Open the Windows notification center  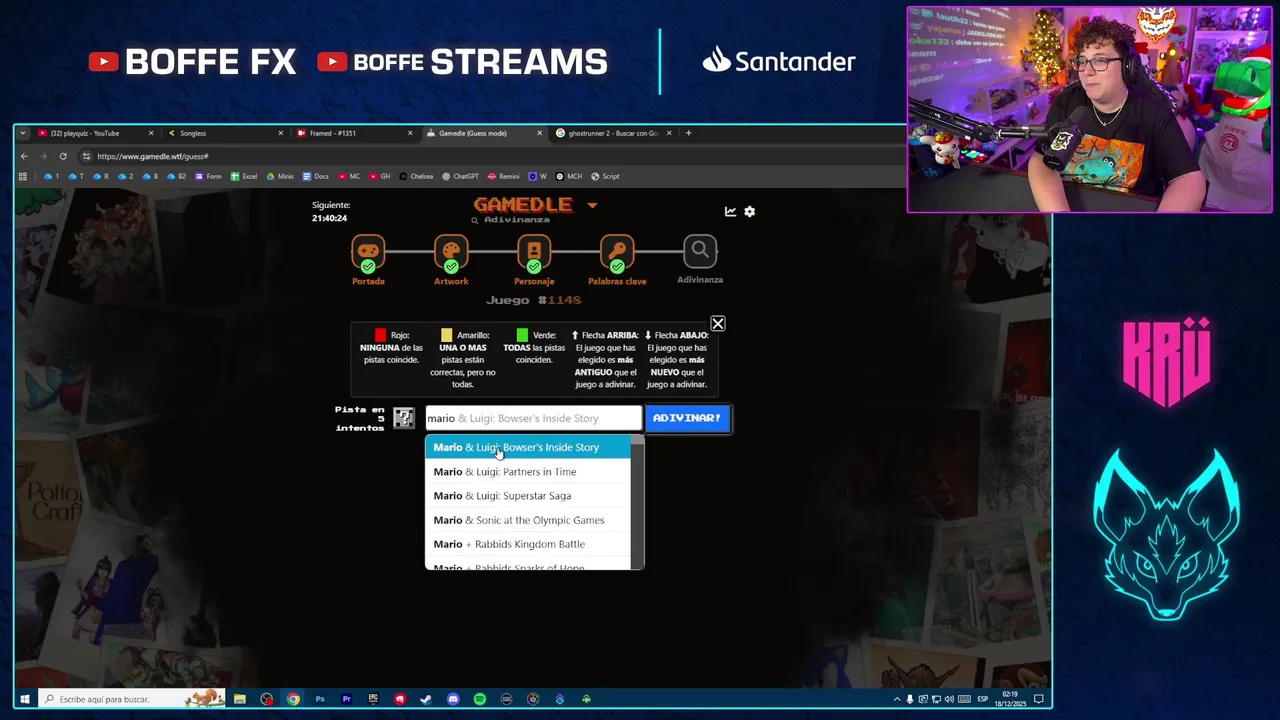point(1039,699)
